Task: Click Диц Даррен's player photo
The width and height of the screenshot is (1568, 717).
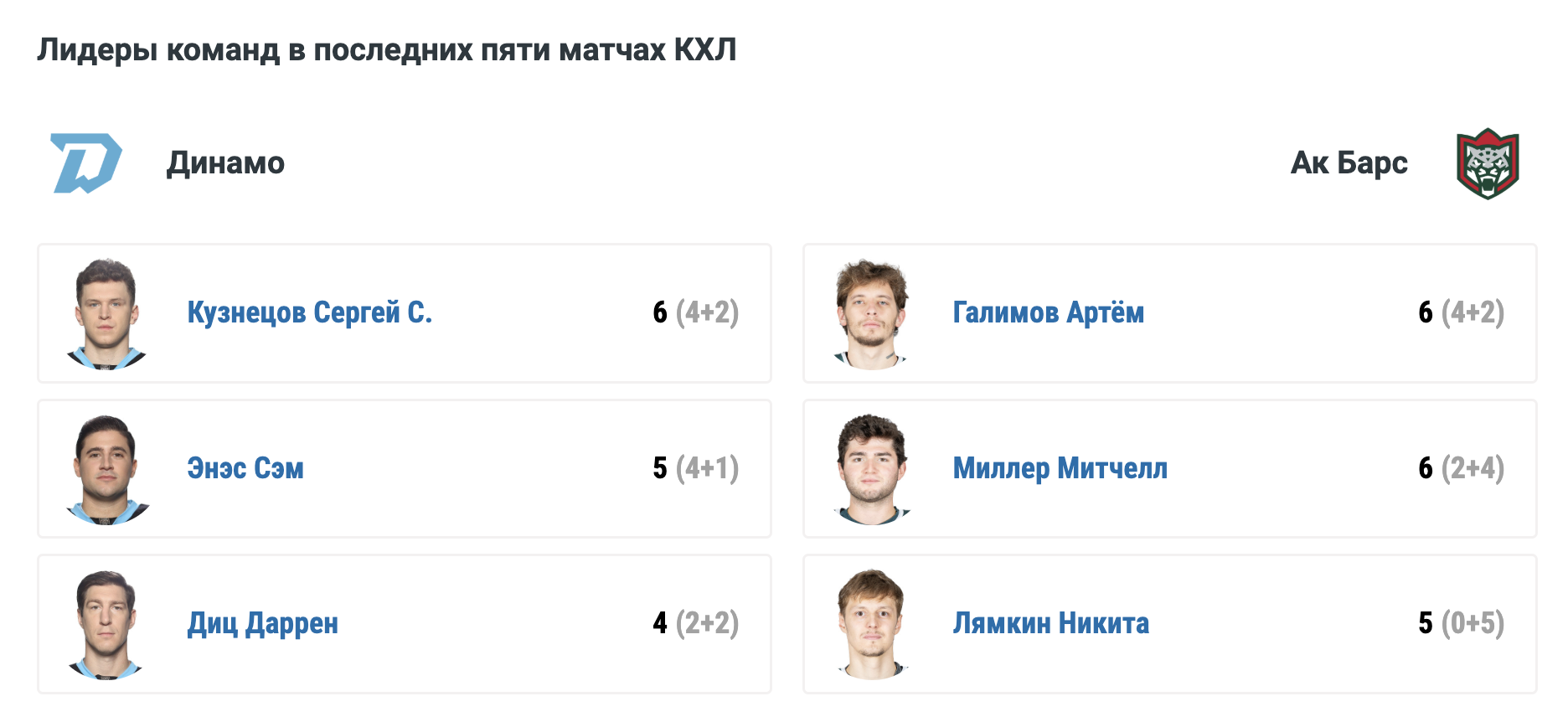Action: [x=106, y=624]
